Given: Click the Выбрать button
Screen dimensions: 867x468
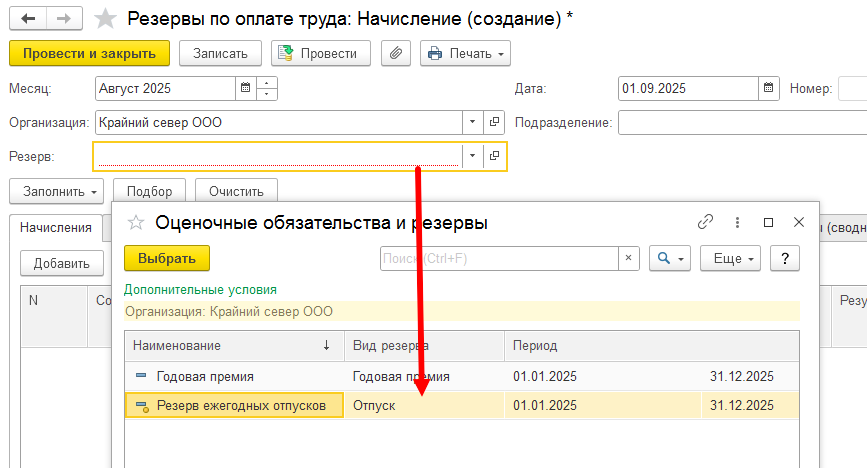Looking at the screenshot, I should [167, 258].
